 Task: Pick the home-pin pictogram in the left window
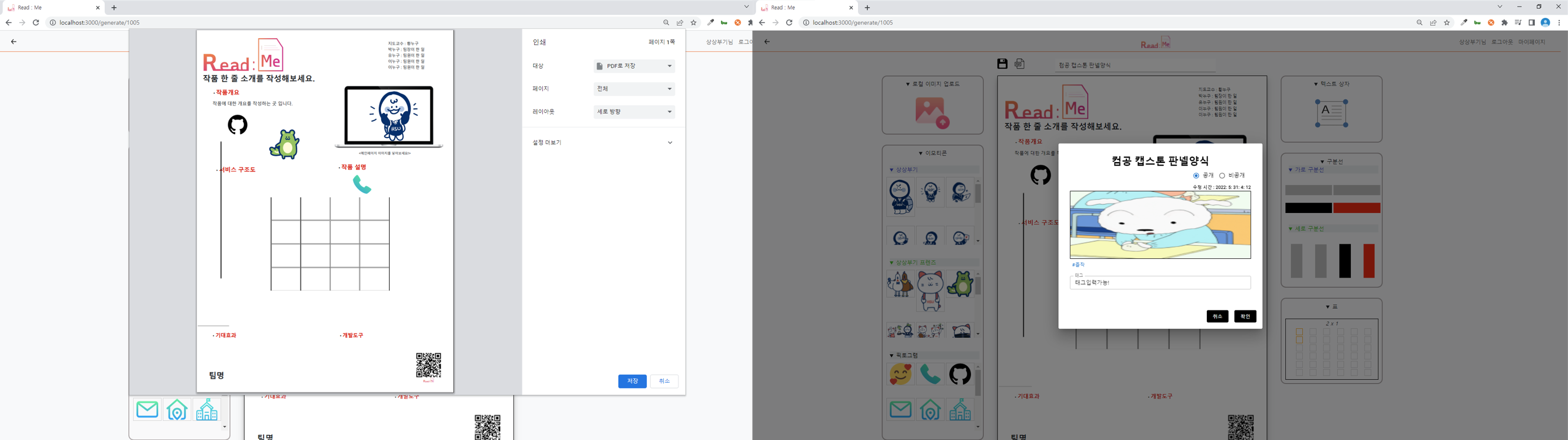177,410
